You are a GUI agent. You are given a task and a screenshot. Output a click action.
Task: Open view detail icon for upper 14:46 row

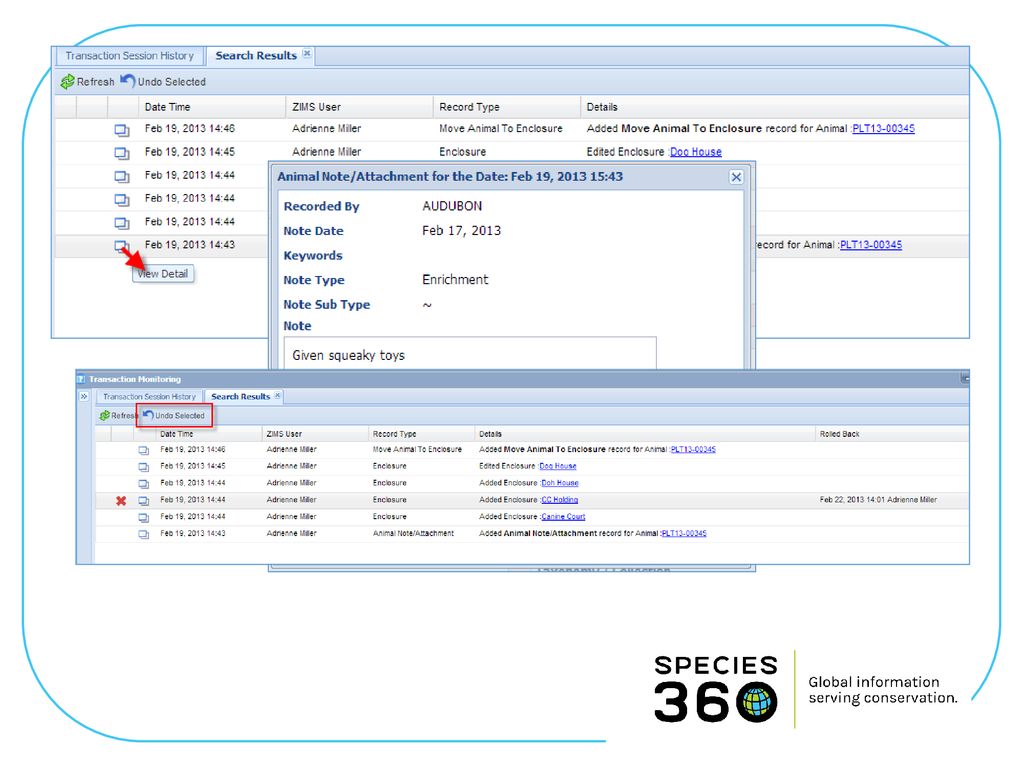pyautogui.click(x=122, y=129)
